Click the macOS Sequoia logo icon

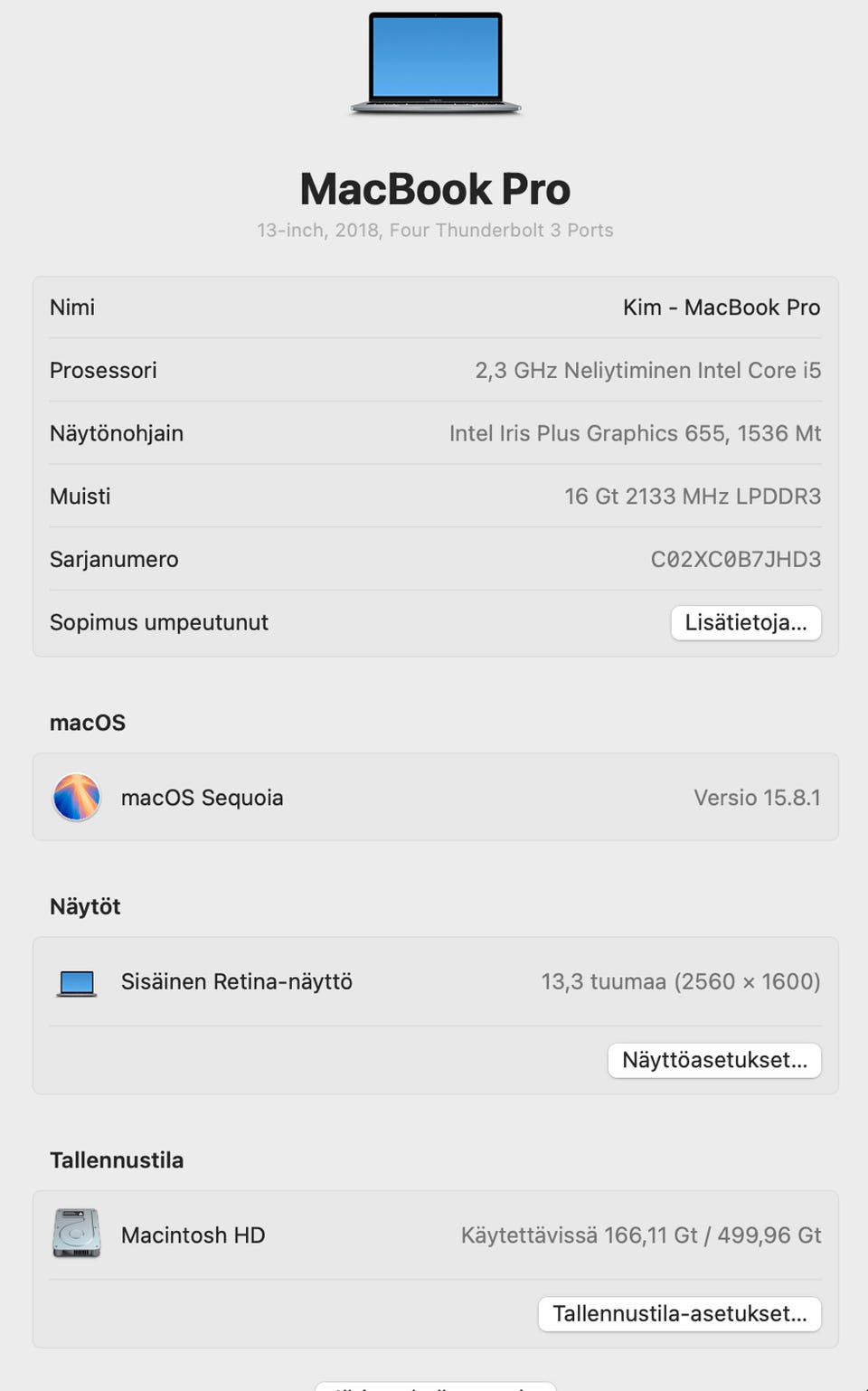(x=77, y=797)
